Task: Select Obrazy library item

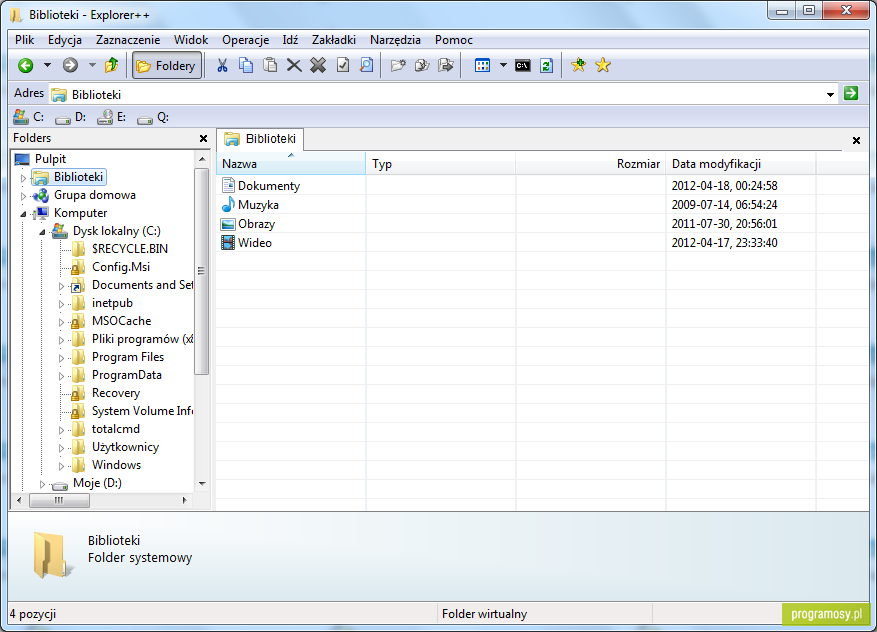Action: [x=248, y=224]
